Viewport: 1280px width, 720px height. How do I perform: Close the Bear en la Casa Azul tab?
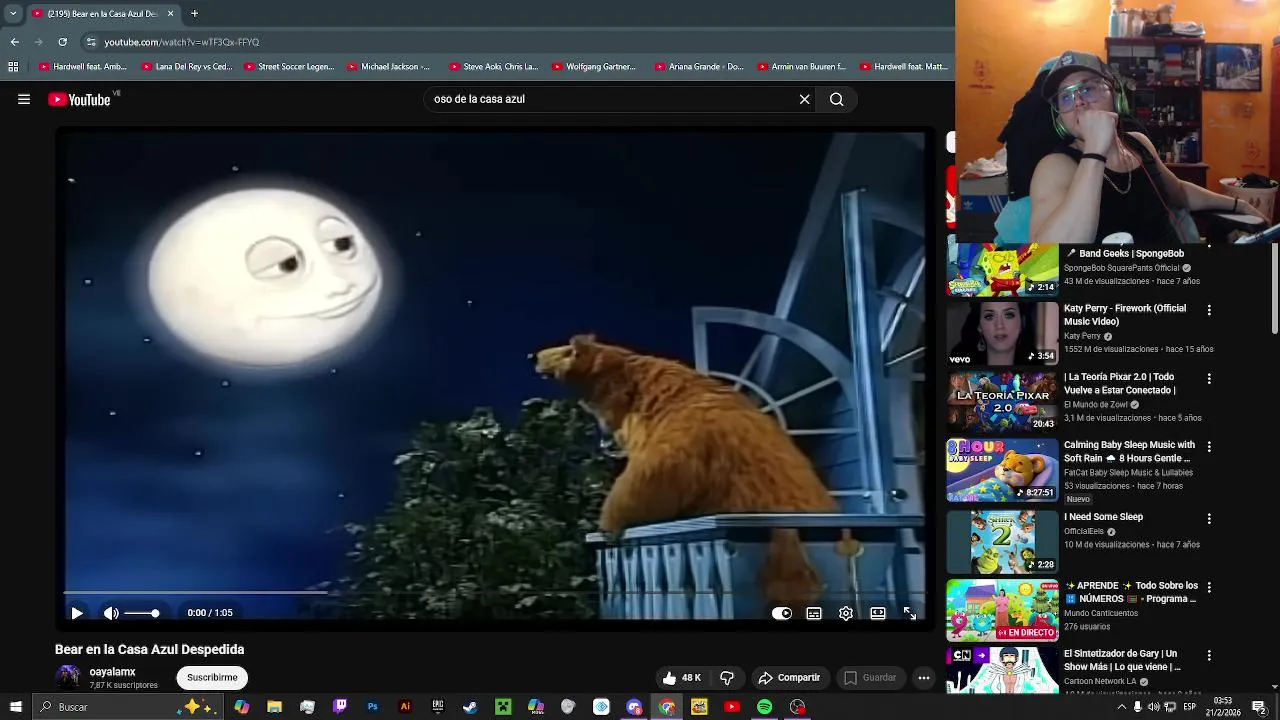coord(170,13)
